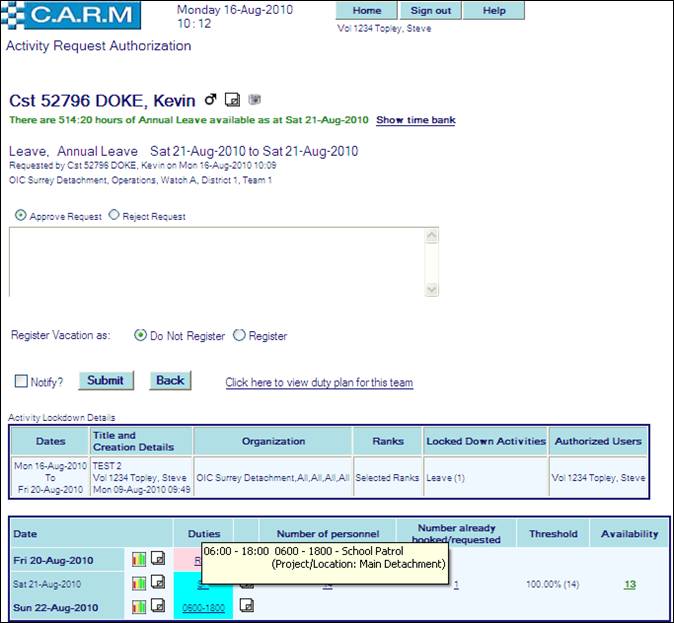
Task: Choose the Register vacation option
Action: pyautogui.click(x=239, y=336)
